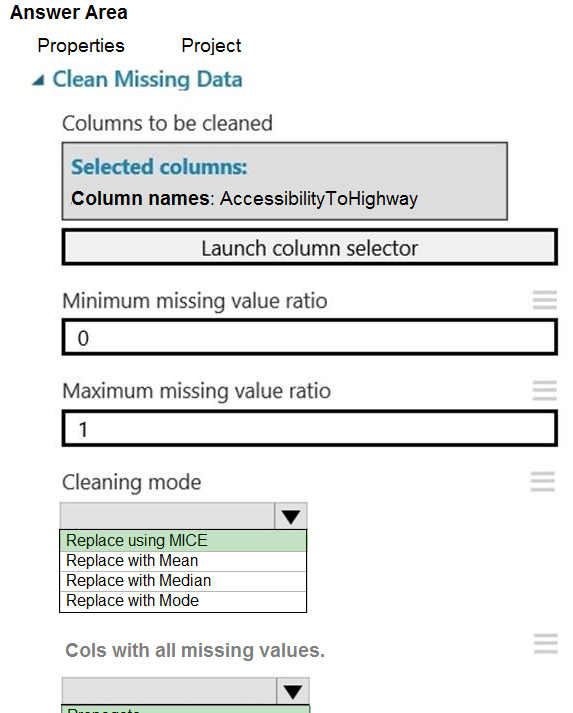
Task: Click the Launch column selector button
Action: click(310, 248)
